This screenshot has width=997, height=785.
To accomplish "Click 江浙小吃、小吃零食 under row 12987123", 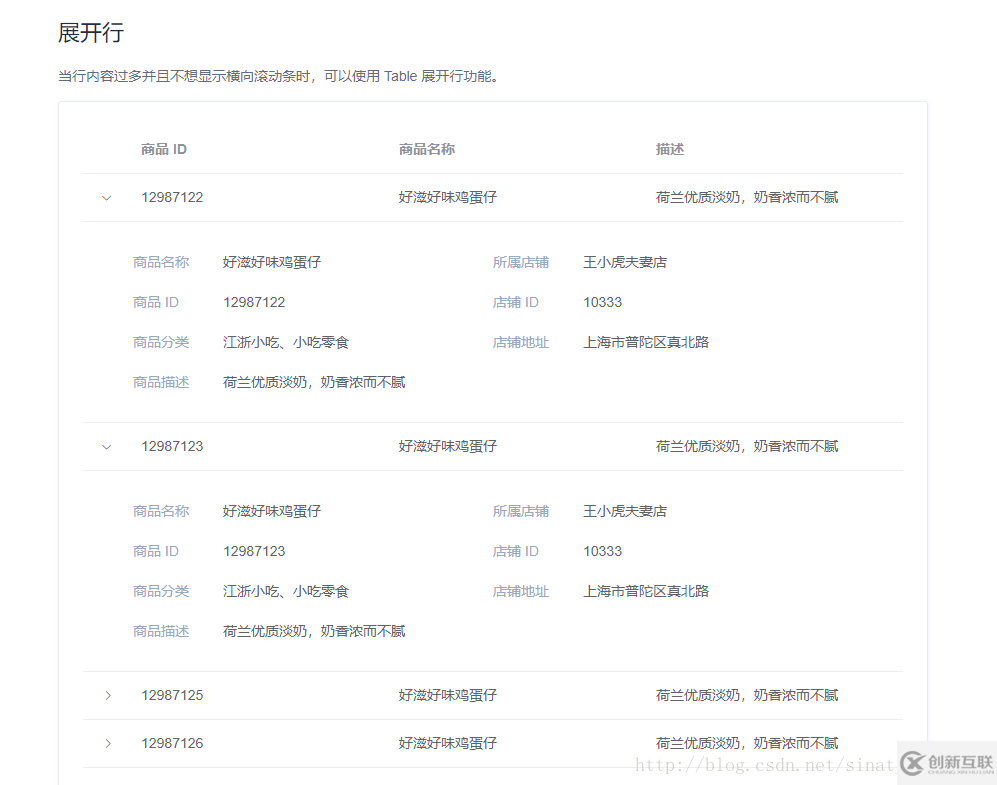I will pyautogui.click(x=286, y=592).
